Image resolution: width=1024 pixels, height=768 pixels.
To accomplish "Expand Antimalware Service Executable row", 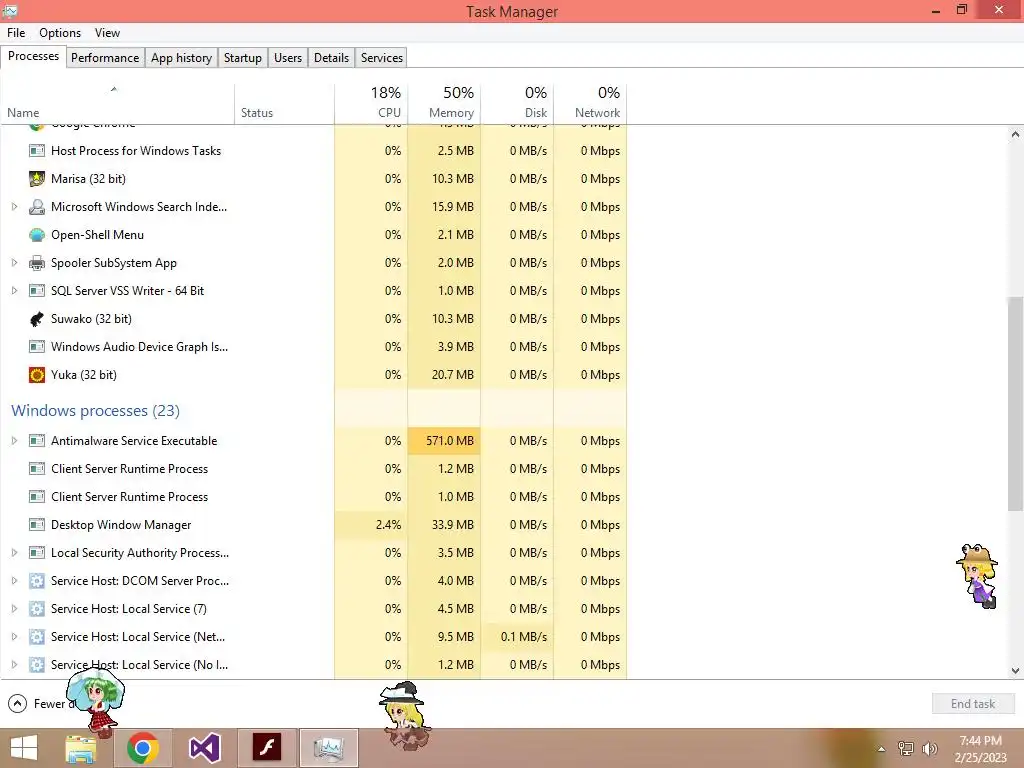I will click(x=14, y=441).
